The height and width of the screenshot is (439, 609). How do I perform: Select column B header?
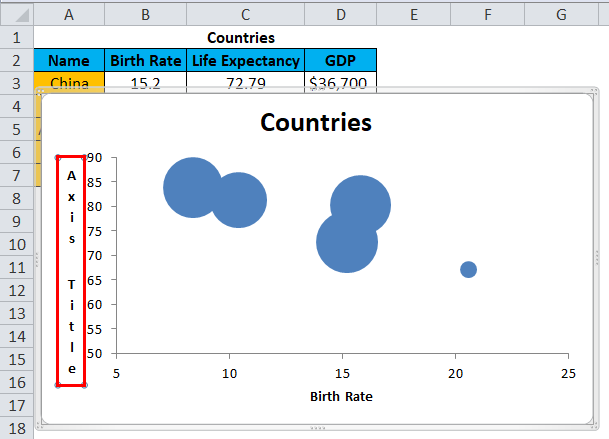pos(146,15)
